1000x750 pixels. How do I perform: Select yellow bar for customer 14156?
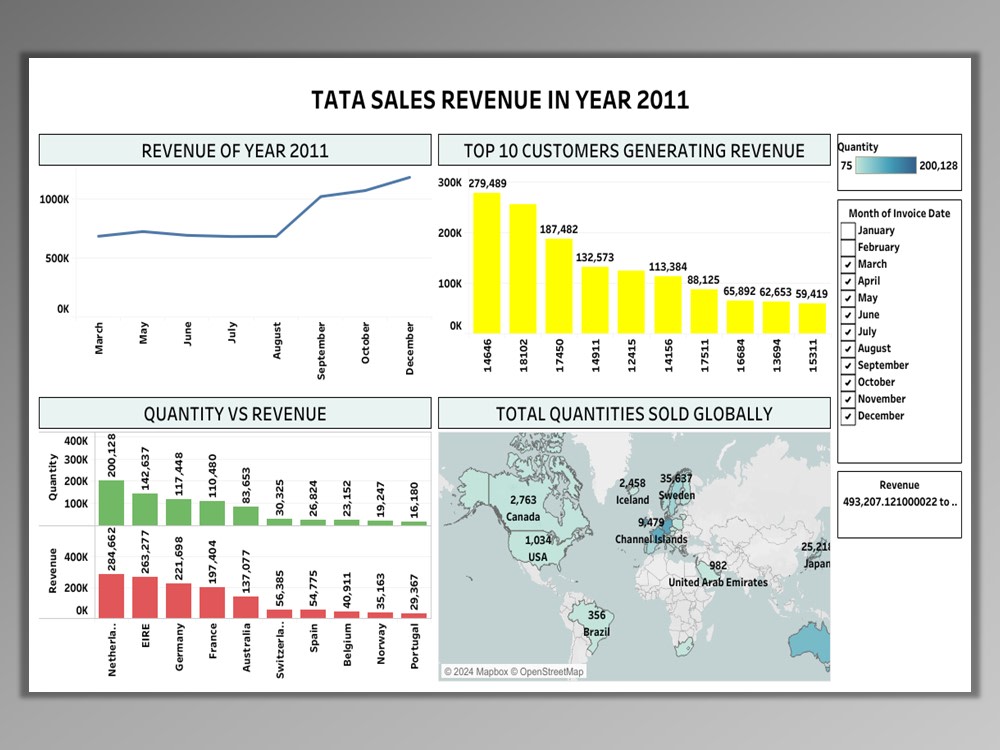[x=668, y=305]
